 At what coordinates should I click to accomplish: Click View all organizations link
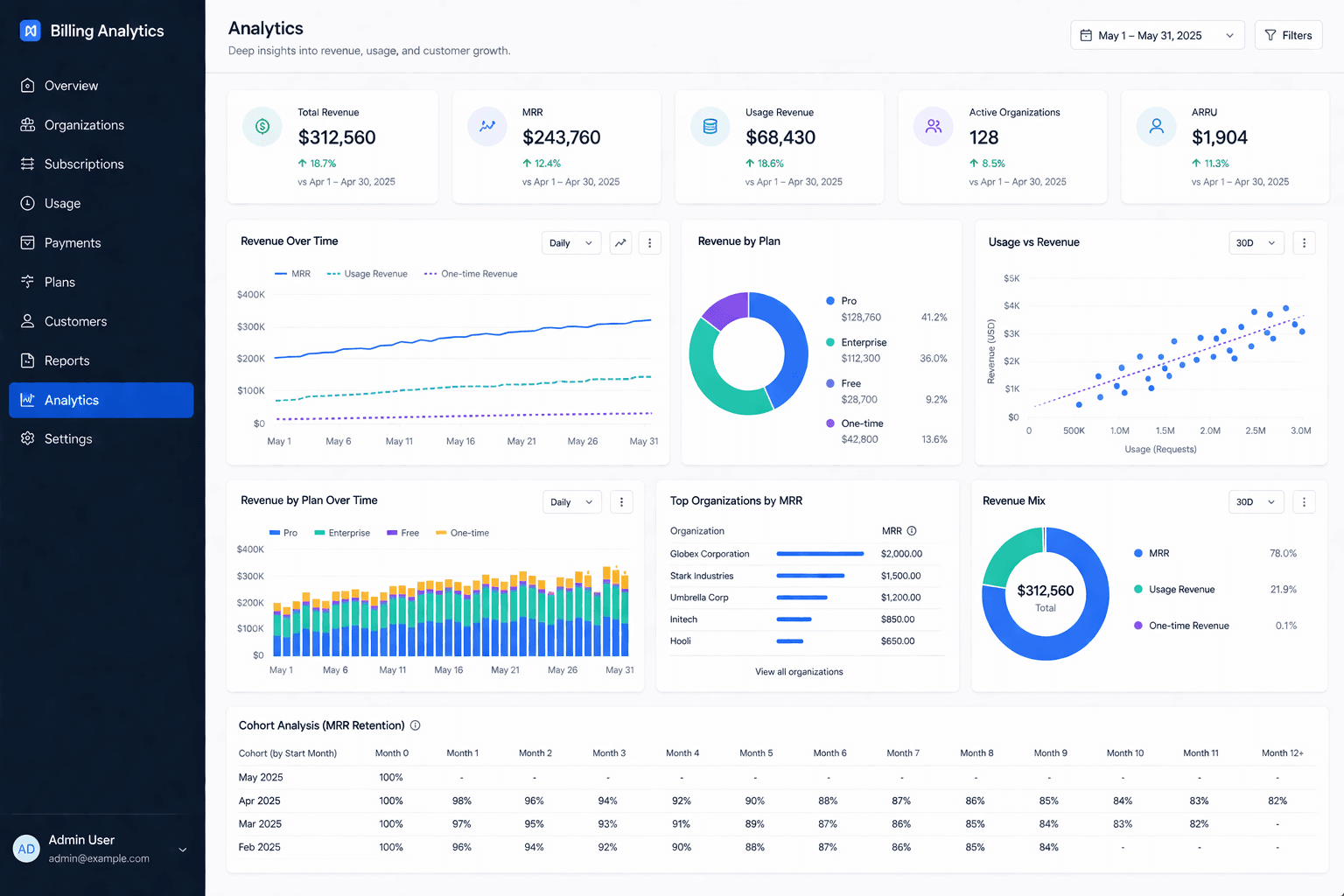(x=799, y=672)
